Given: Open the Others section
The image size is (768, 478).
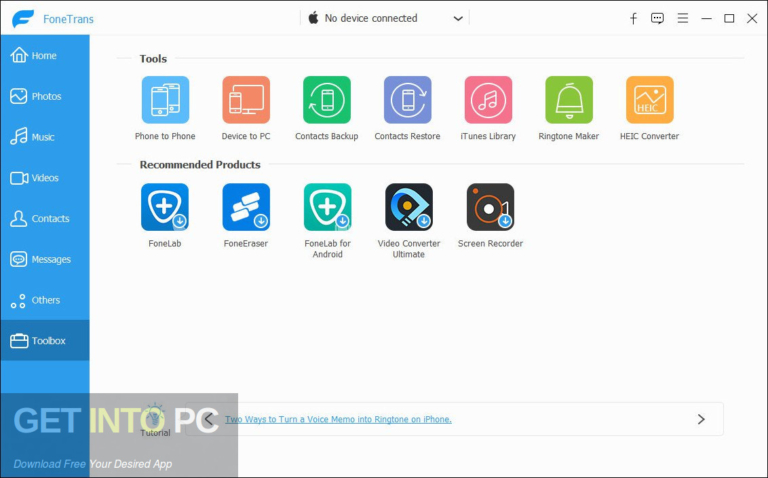Looking at the screenshot, I should pyautogui.click(x=45, y=300).
